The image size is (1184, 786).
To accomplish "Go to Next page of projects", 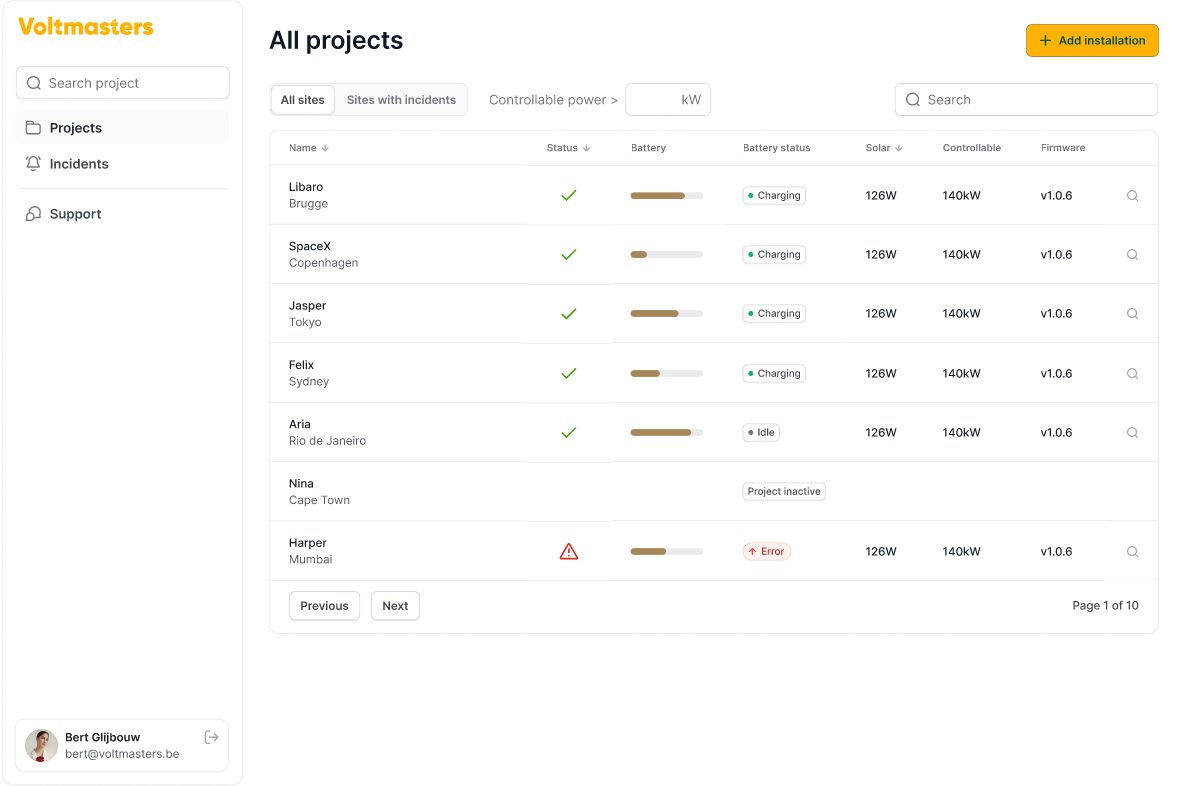I will tap(395, 606).
